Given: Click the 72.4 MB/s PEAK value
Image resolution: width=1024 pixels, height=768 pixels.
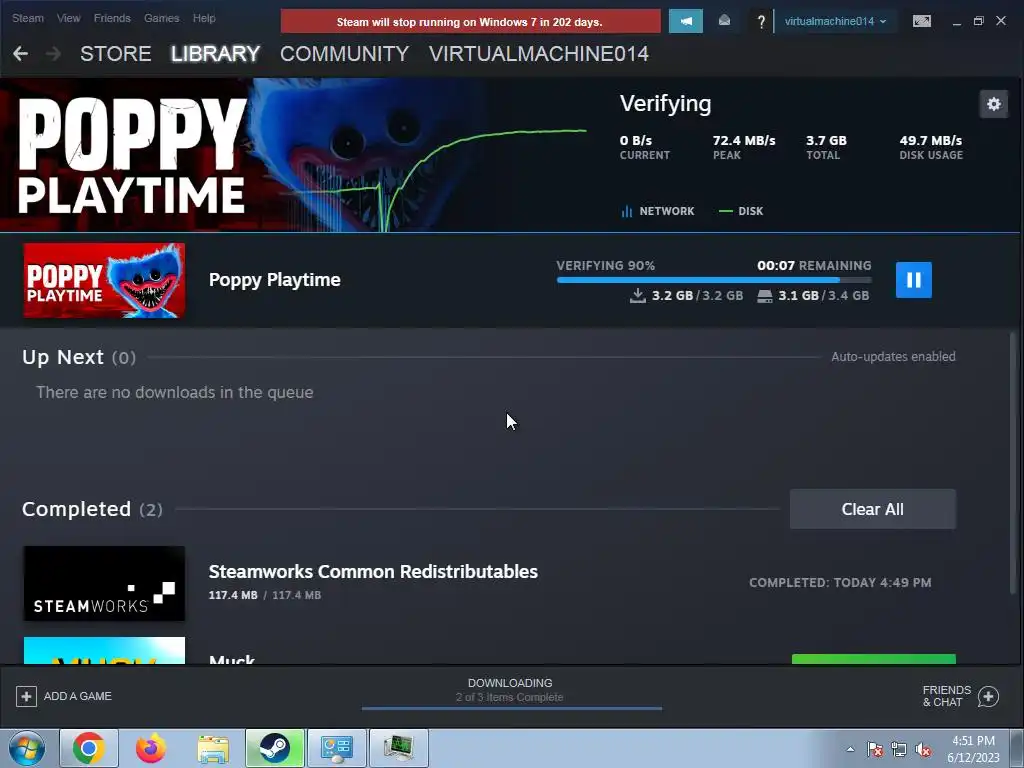Looking at the screenshot, I should (x=744, y=140).
